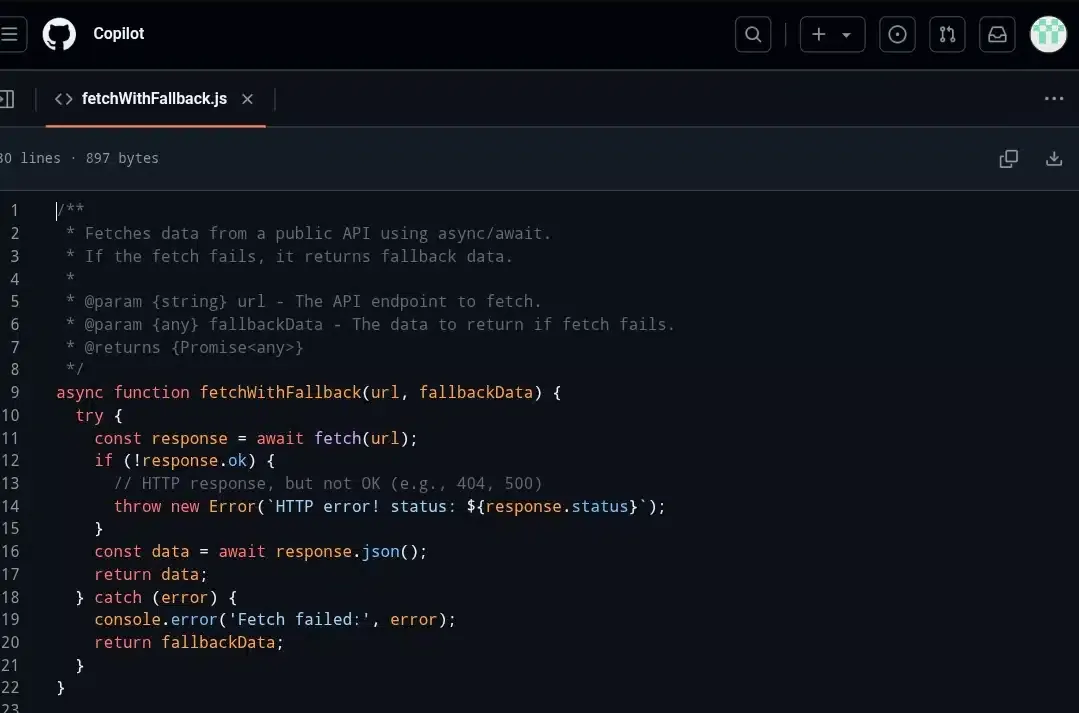Open the issues icon in header
This screenshot has height=713, width=1079.
(x=897, y=34)
